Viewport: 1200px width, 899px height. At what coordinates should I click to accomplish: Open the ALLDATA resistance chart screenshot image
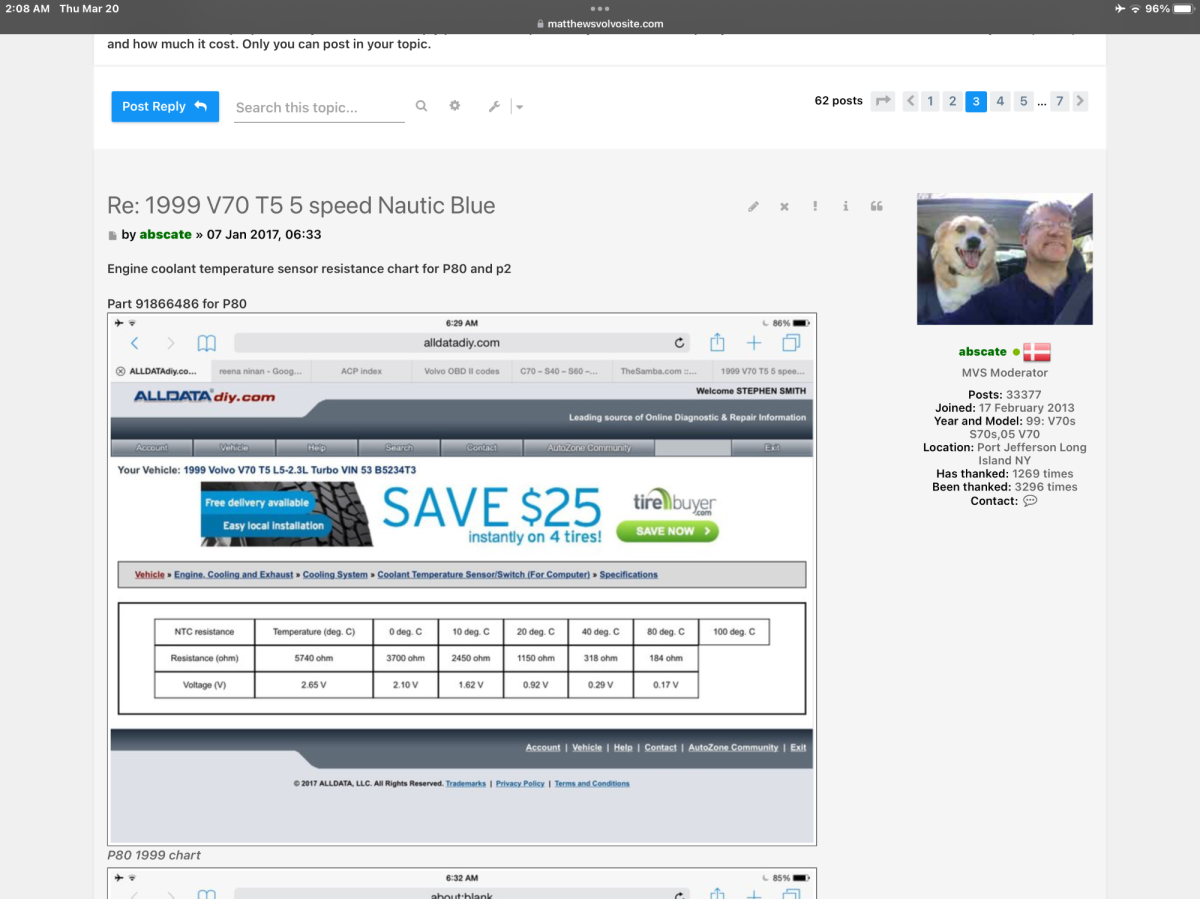[x=462, y=579]
